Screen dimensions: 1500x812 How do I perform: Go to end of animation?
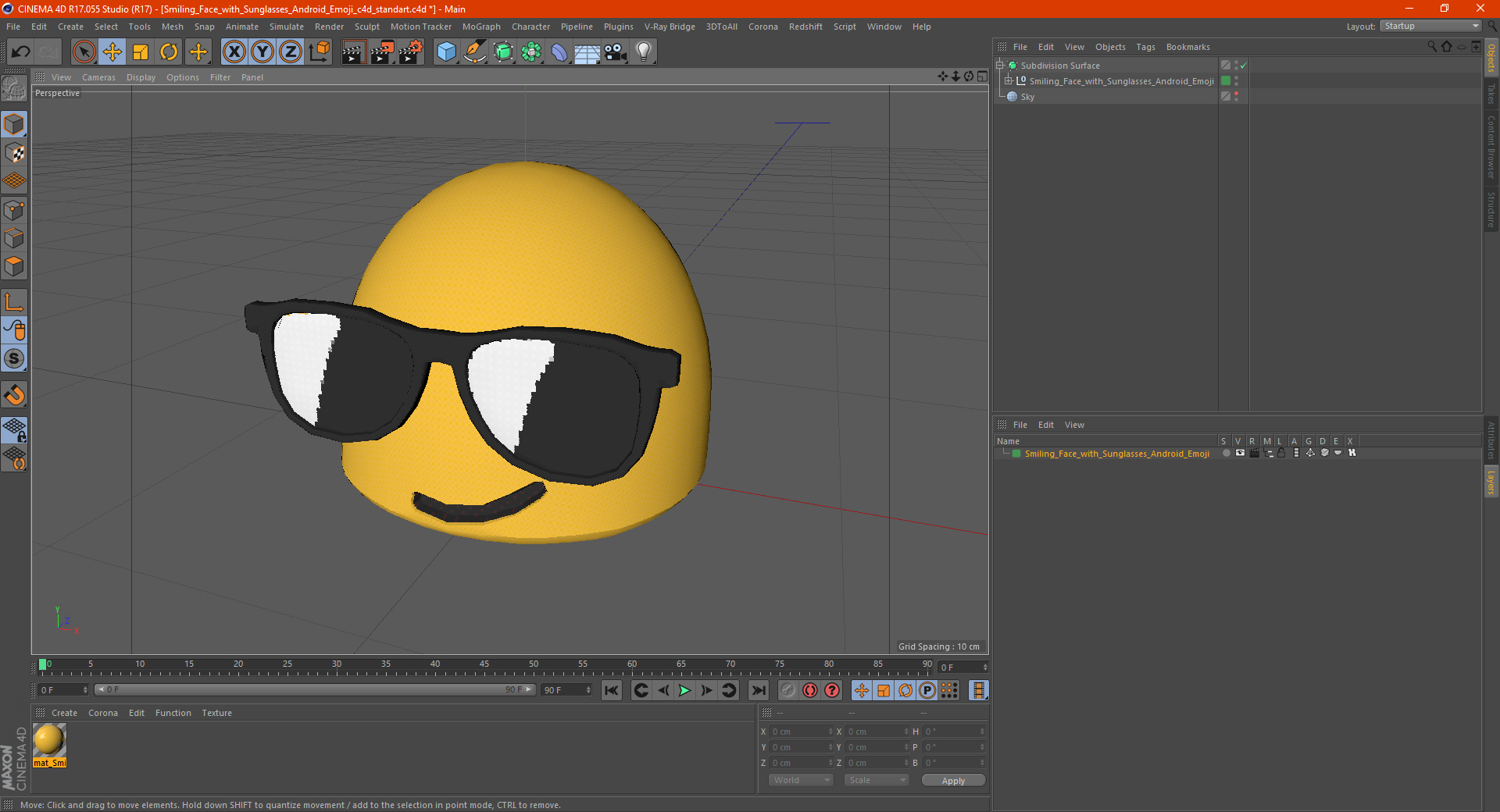point(758,690)
